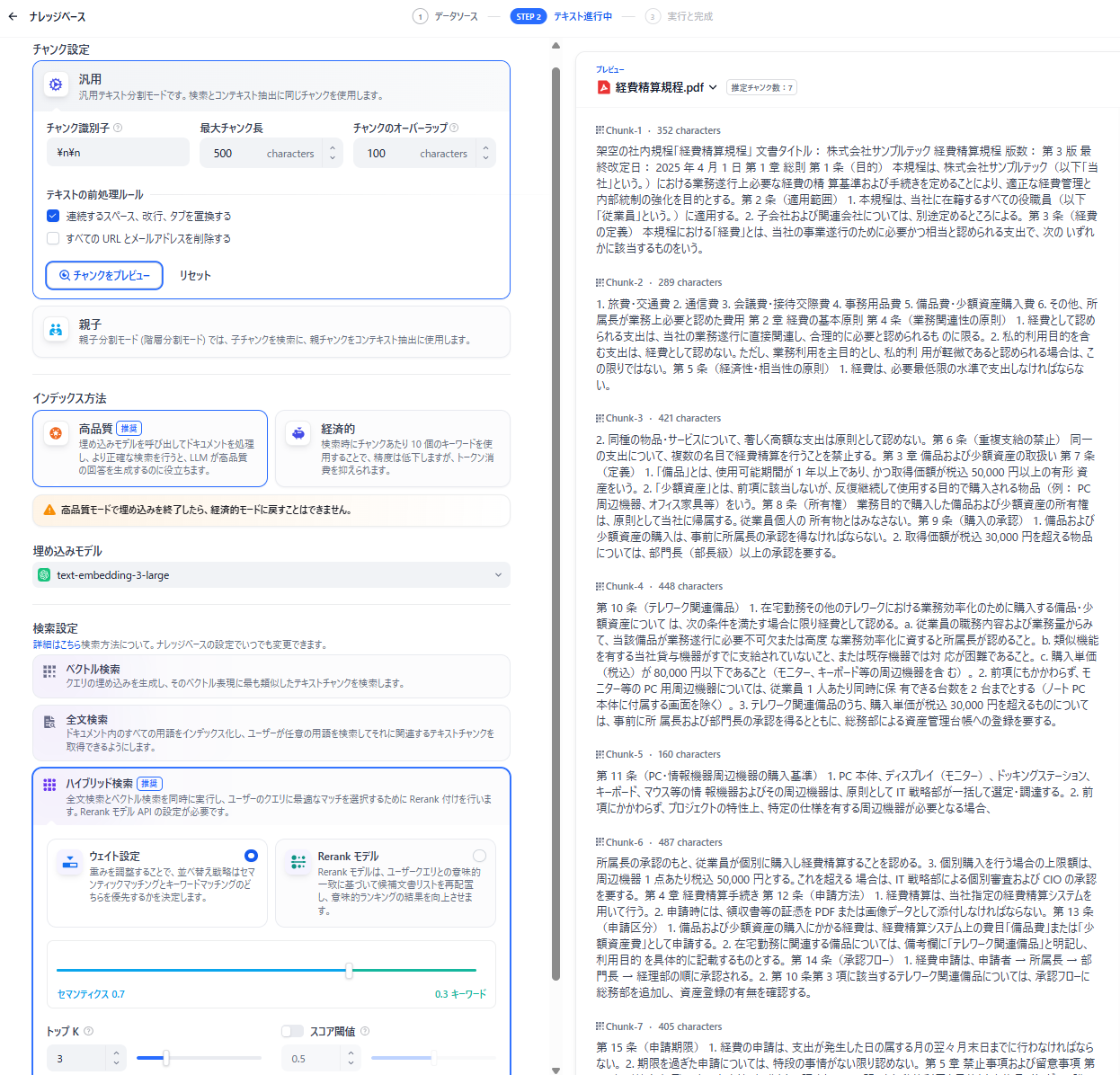This screenshot has width=1120, height=1075.
Task: Select the 親子 parent-child chunk mode icon
Action: coord(56,330)
